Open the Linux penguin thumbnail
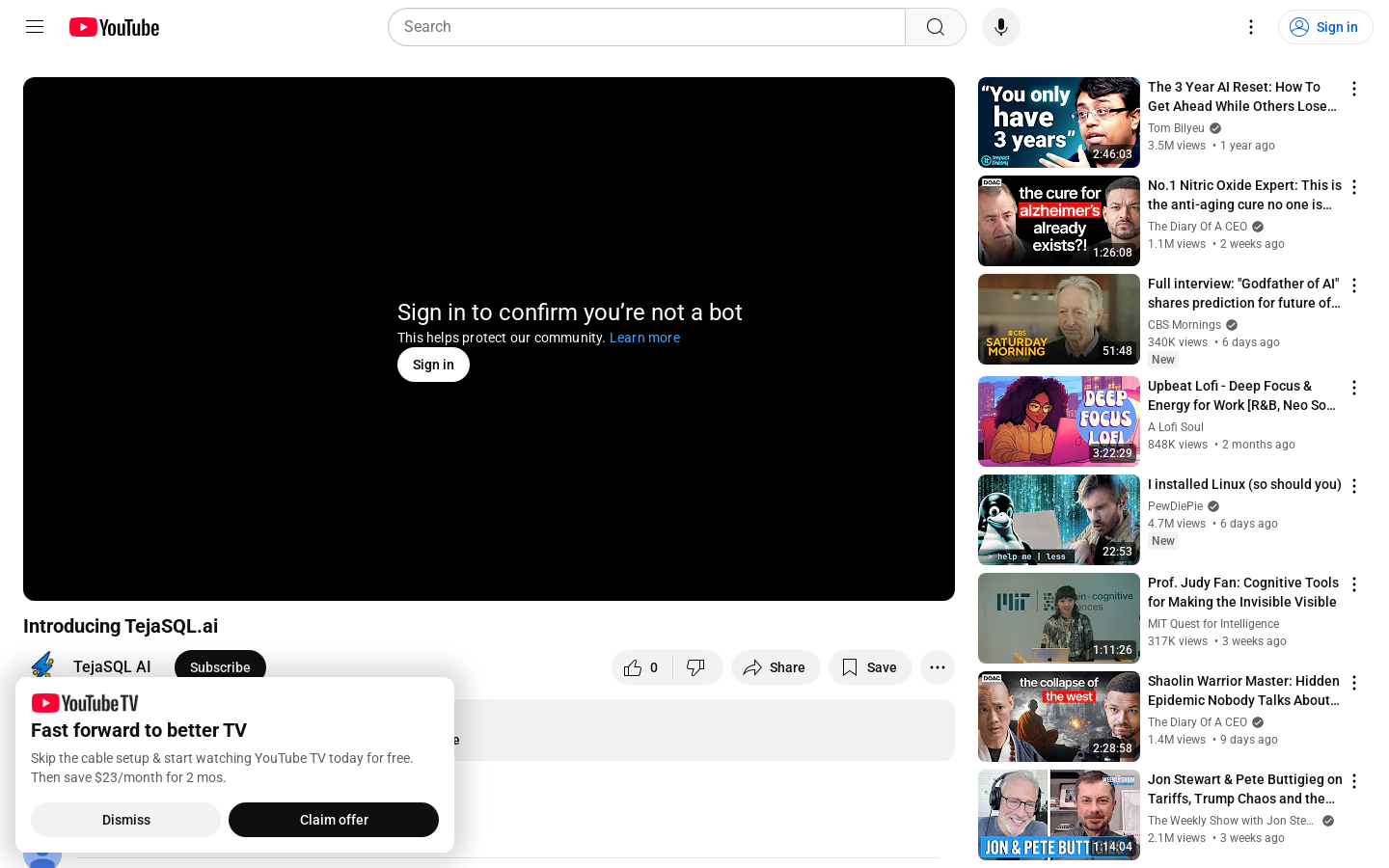The image size is (1389, 868). (1059, 520)
